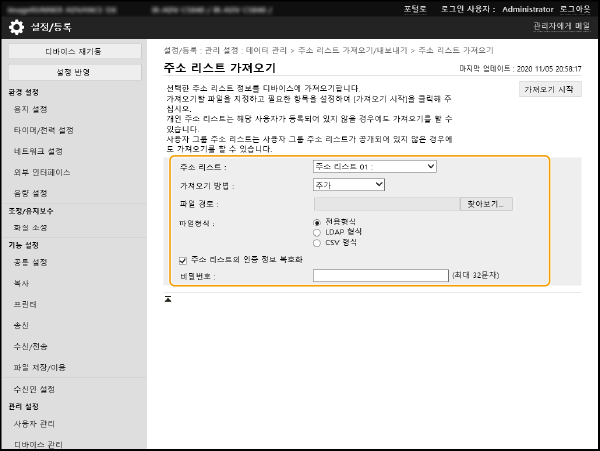
Task: Select 네트워크 설정 from sidebar menu
Action: click(x=42, y=151)
